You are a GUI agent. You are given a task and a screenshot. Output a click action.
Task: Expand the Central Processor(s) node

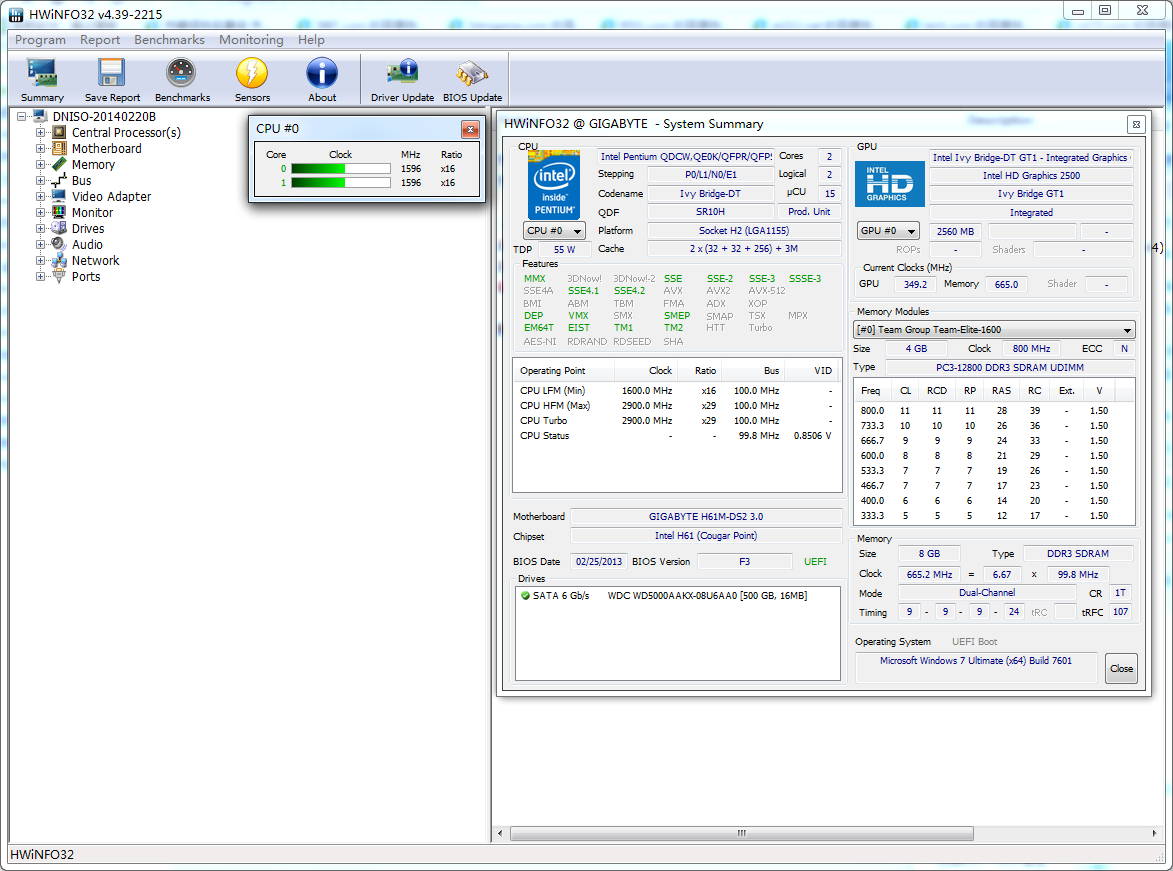pyautogui.click(x=40, y=132)
